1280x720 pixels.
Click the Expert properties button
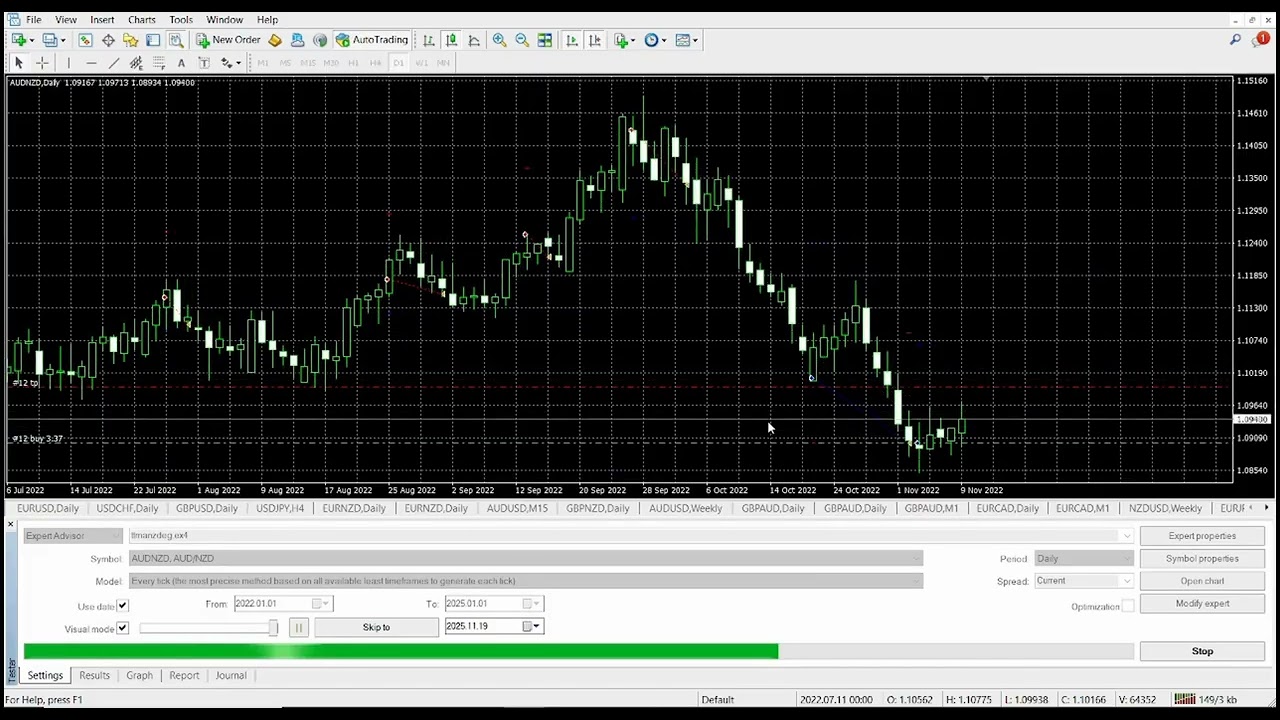(x=1202, y=536)
